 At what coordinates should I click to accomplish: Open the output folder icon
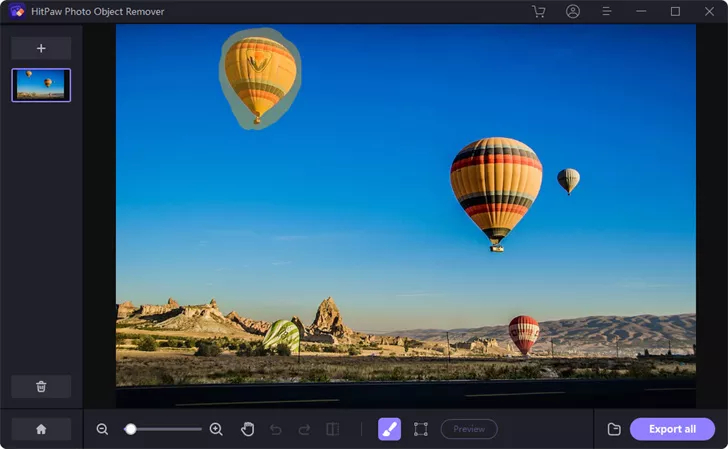[614, 429]
